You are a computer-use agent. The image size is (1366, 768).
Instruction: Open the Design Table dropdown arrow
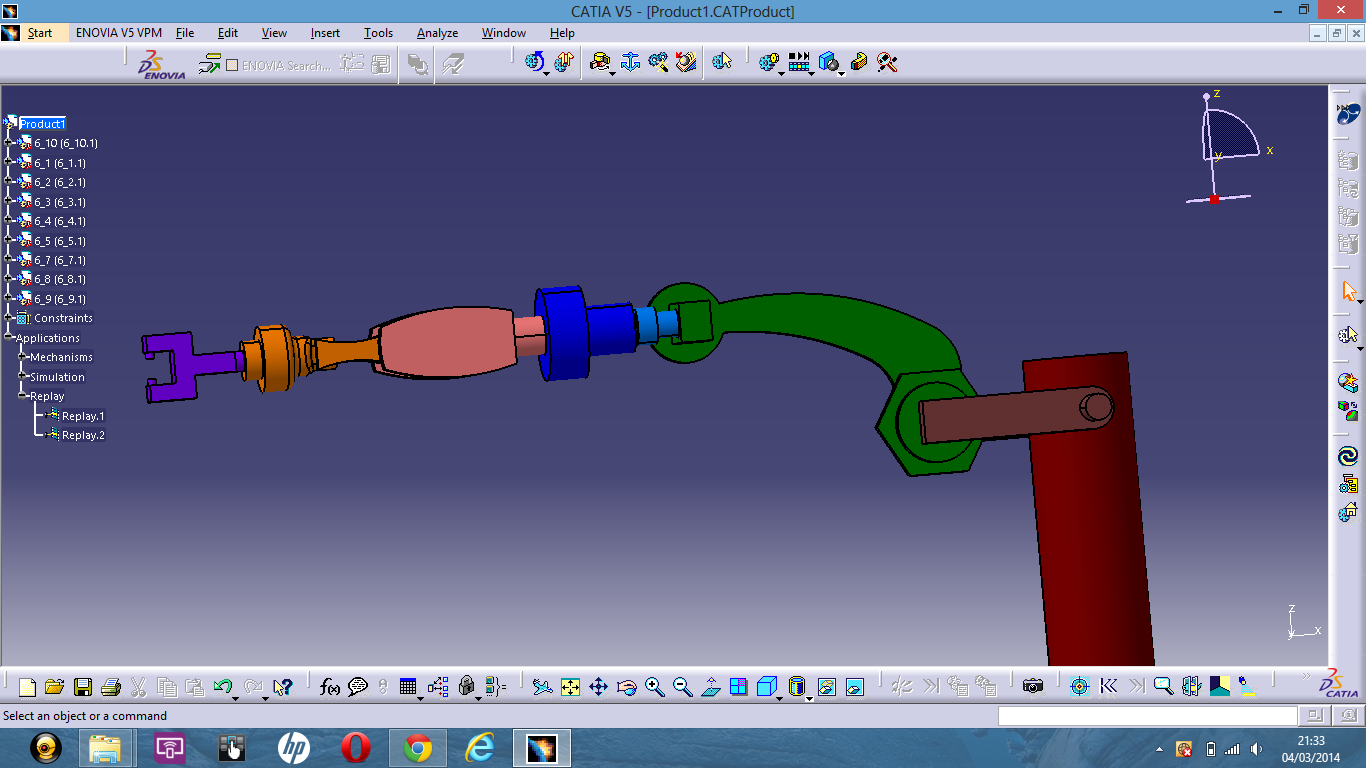point(420,697)
